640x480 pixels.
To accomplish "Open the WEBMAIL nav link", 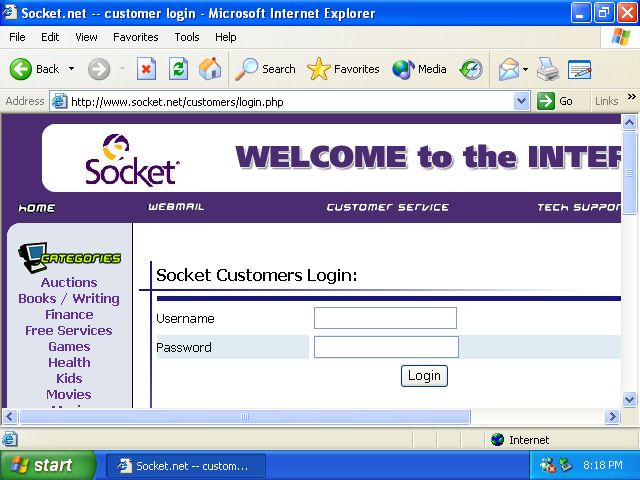I will pos(176,207).
